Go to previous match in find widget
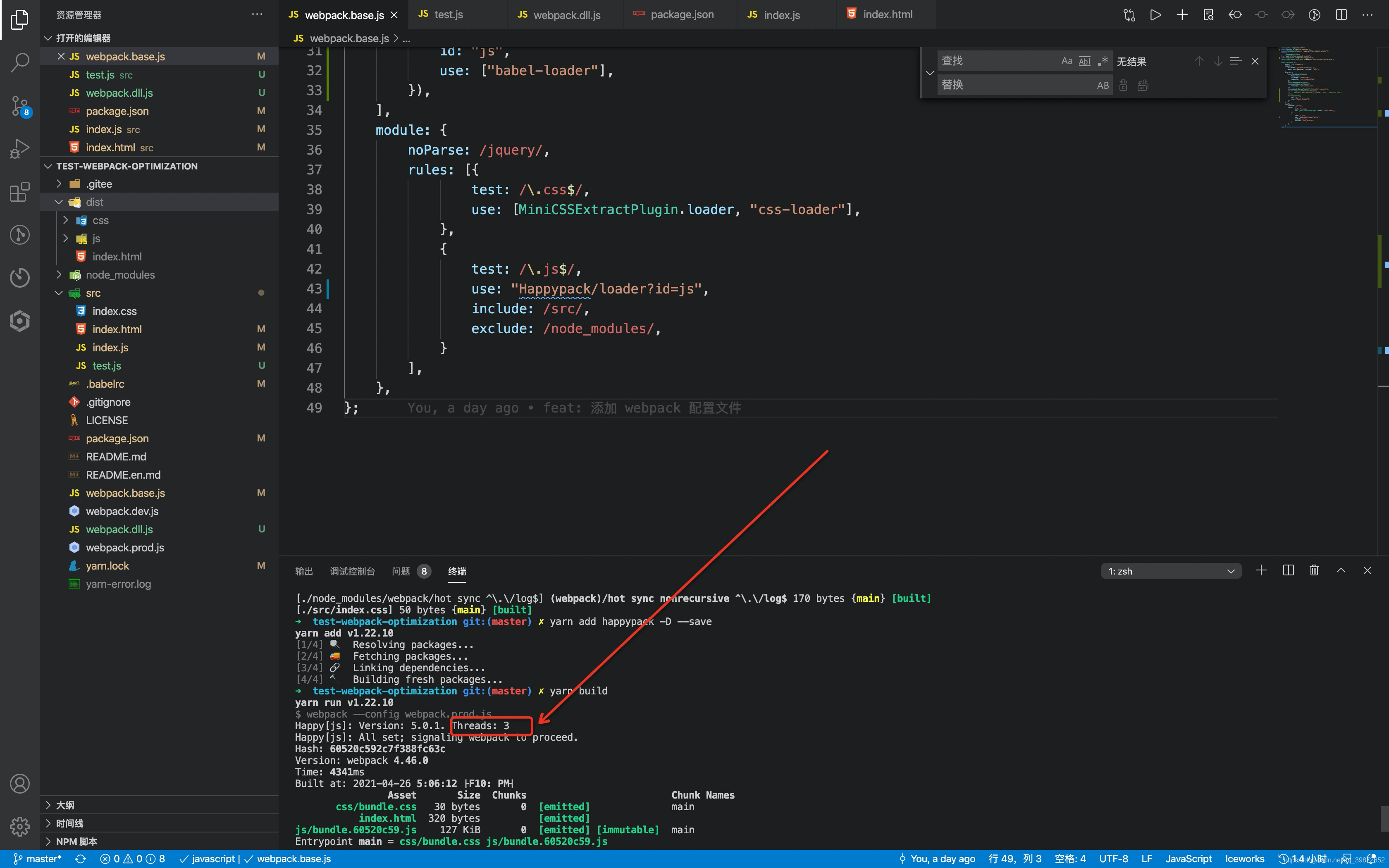The image size is (1389, 868). (1199, 61)
